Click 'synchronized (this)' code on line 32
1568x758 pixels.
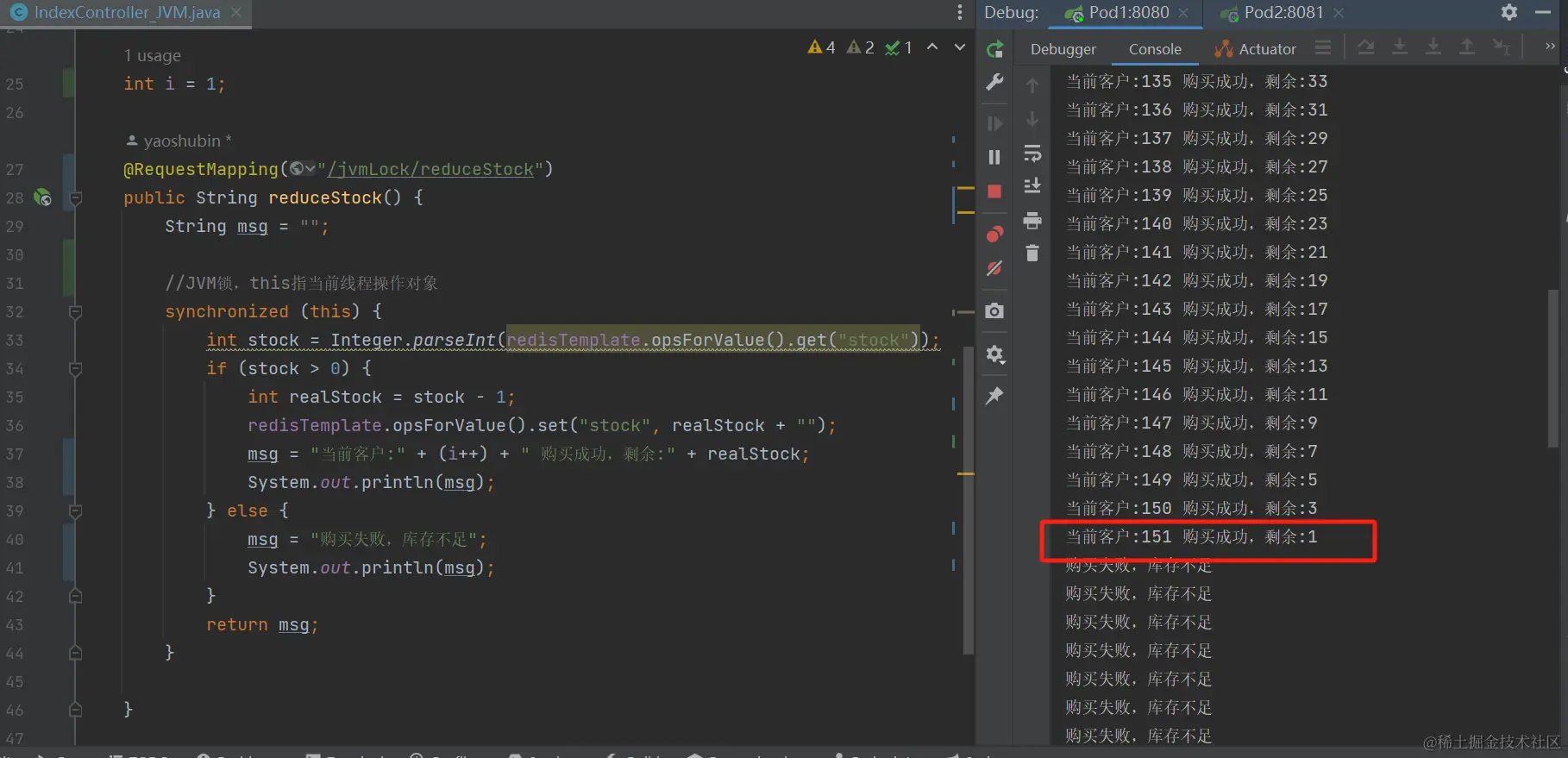click(x=262, y=311)
